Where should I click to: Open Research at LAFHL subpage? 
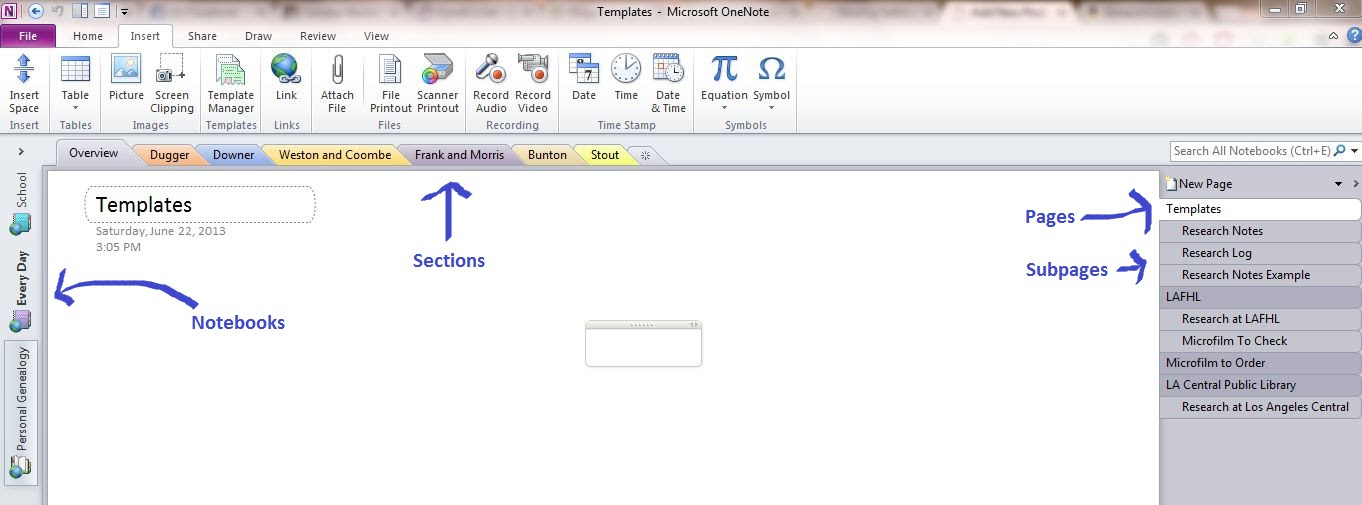[1261, 319]
